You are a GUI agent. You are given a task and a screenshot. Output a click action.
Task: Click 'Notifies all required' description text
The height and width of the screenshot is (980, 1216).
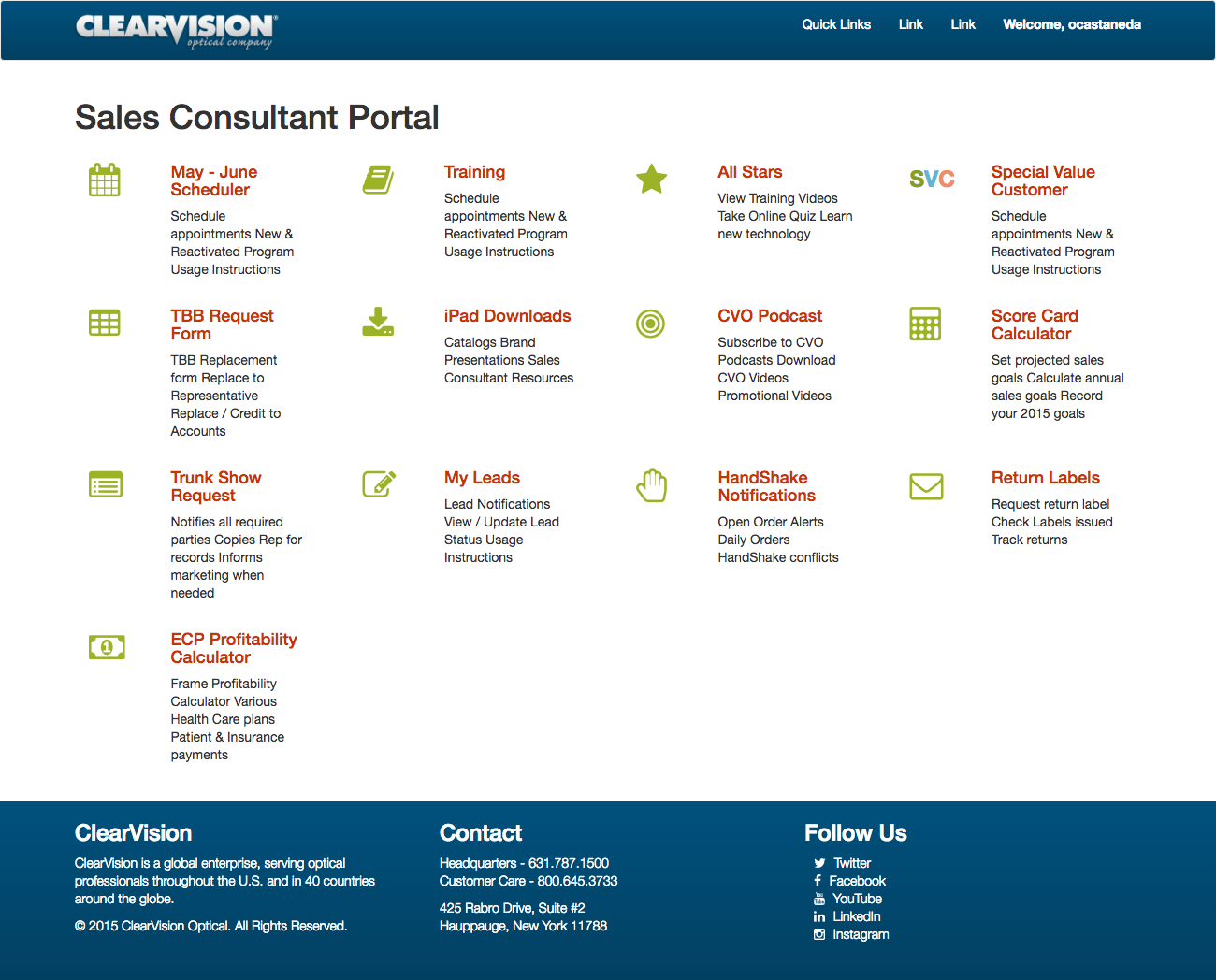226,522
